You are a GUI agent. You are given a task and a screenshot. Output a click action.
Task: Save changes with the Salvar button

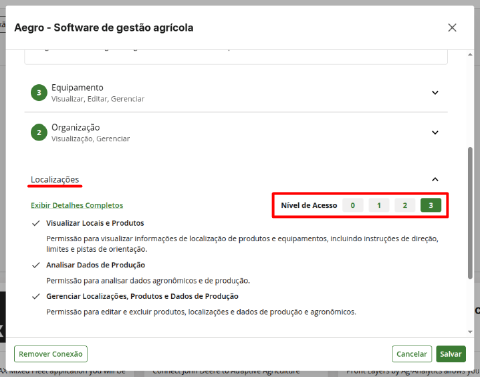[x=451, y=354]
